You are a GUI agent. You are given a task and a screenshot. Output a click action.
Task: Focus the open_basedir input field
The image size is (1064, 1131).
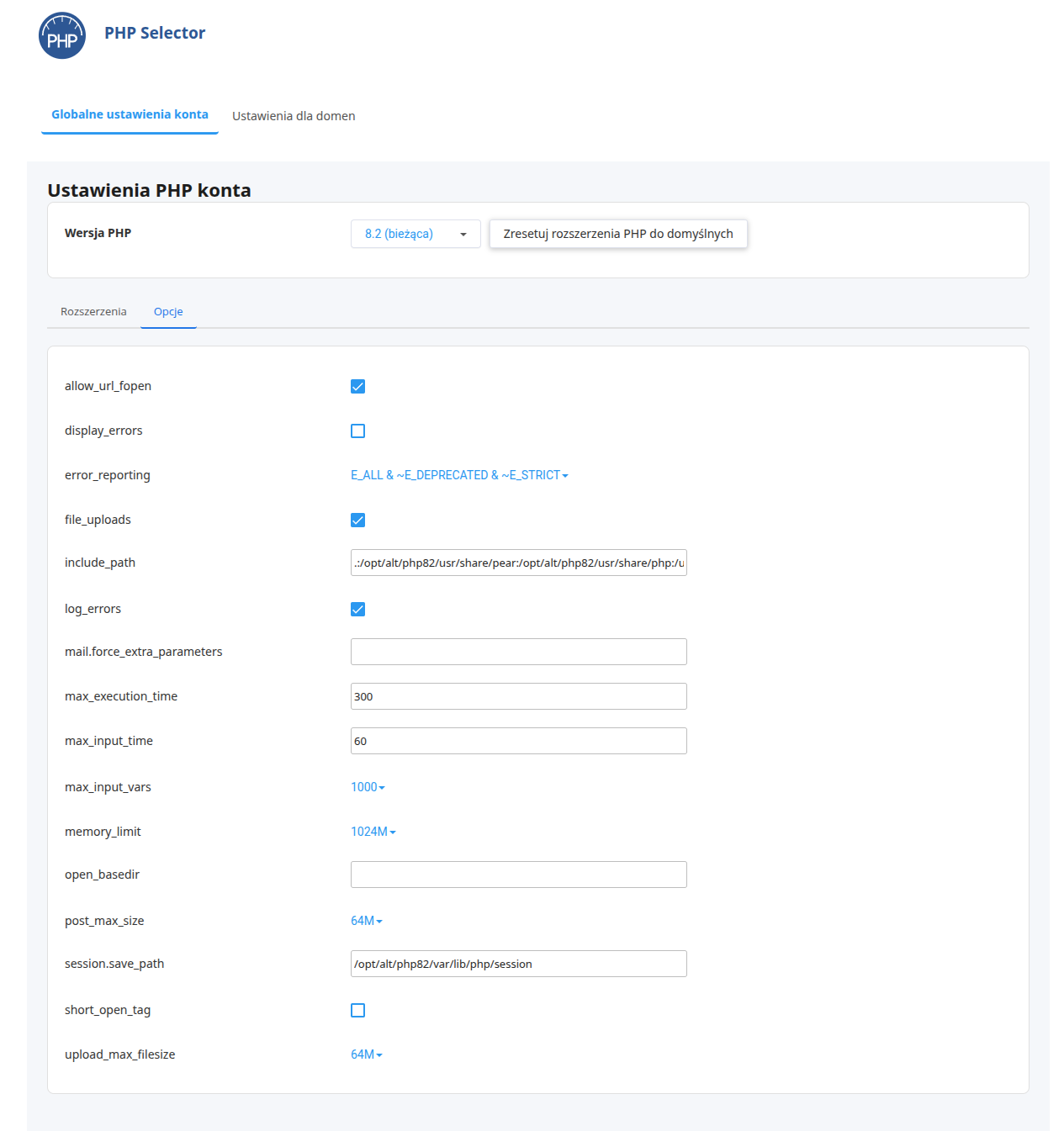[519, 875]
